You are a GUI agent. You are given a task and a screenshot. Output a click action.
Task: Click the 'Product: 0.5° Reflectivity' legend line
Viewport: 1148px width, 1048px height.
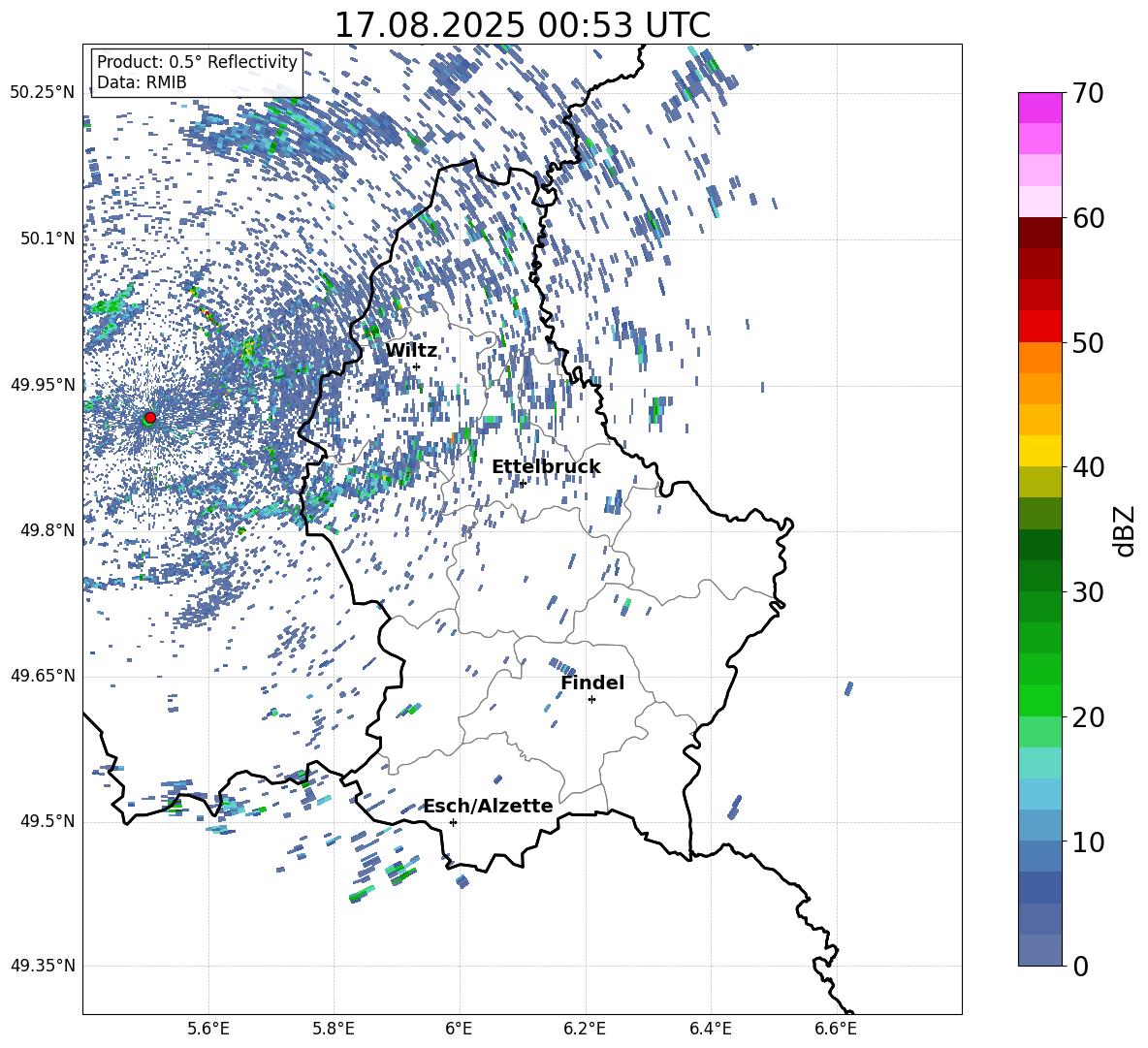tap(197, 62)
